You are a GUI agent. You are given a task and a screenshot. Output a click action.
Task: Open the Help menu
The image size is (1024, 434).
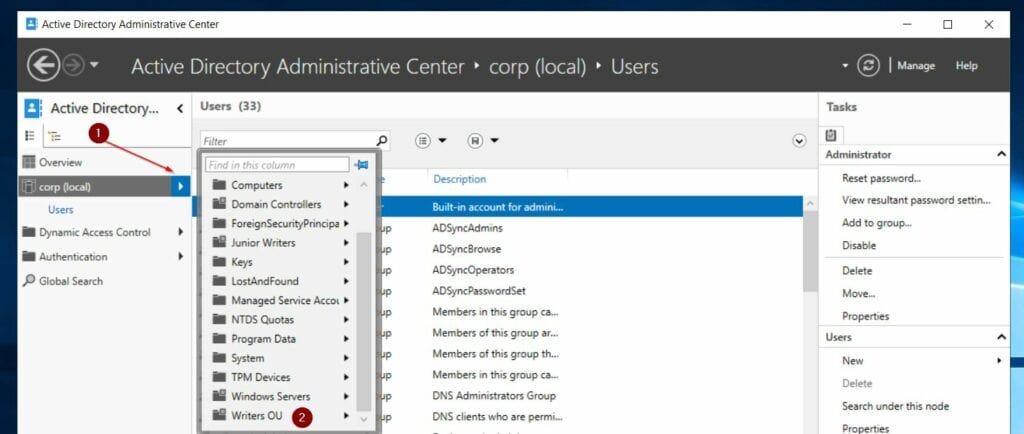967,65
